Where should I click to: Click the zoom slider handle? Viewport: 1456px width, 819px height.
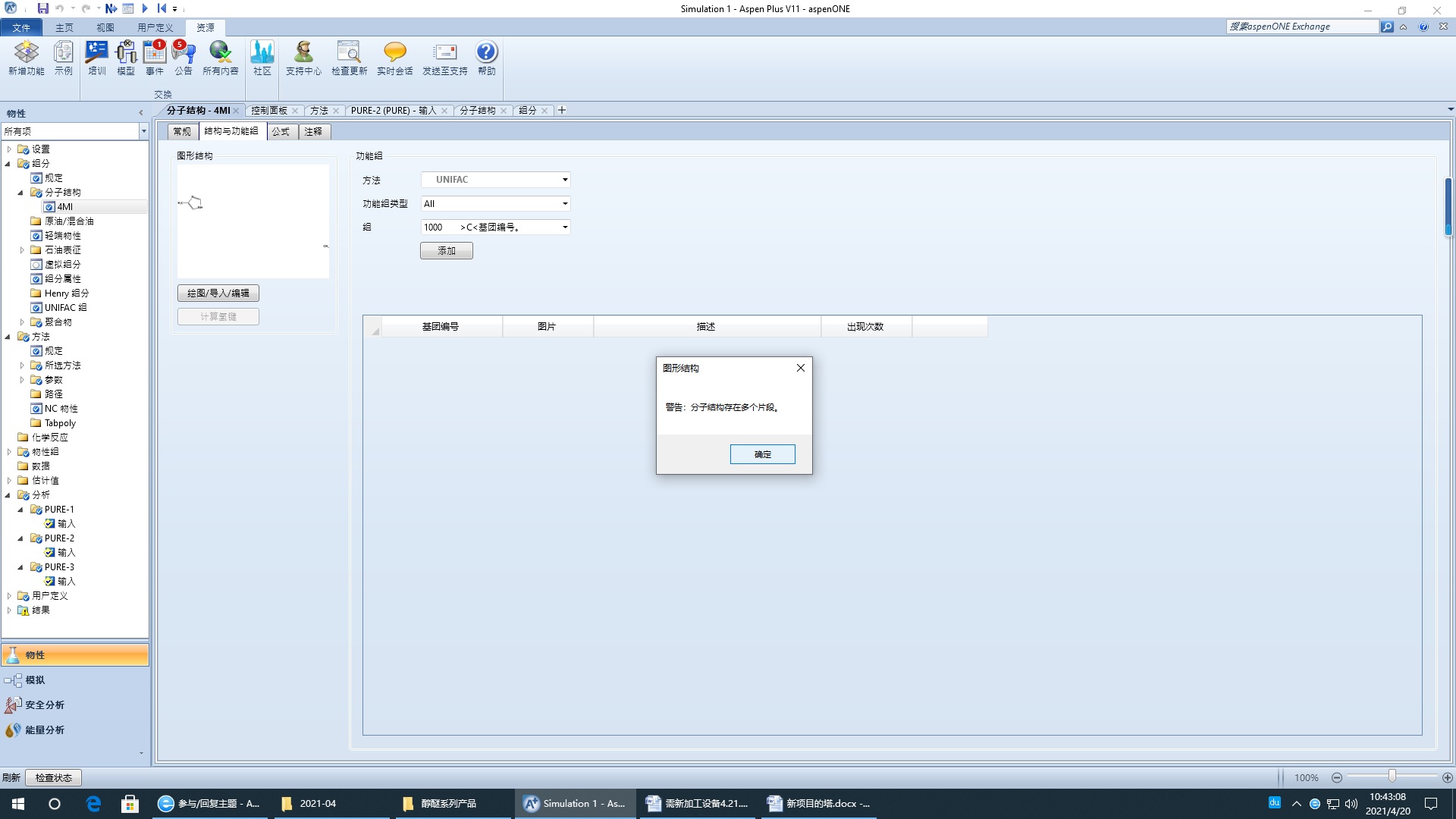pyautogui.click(x=1392, y=777)
